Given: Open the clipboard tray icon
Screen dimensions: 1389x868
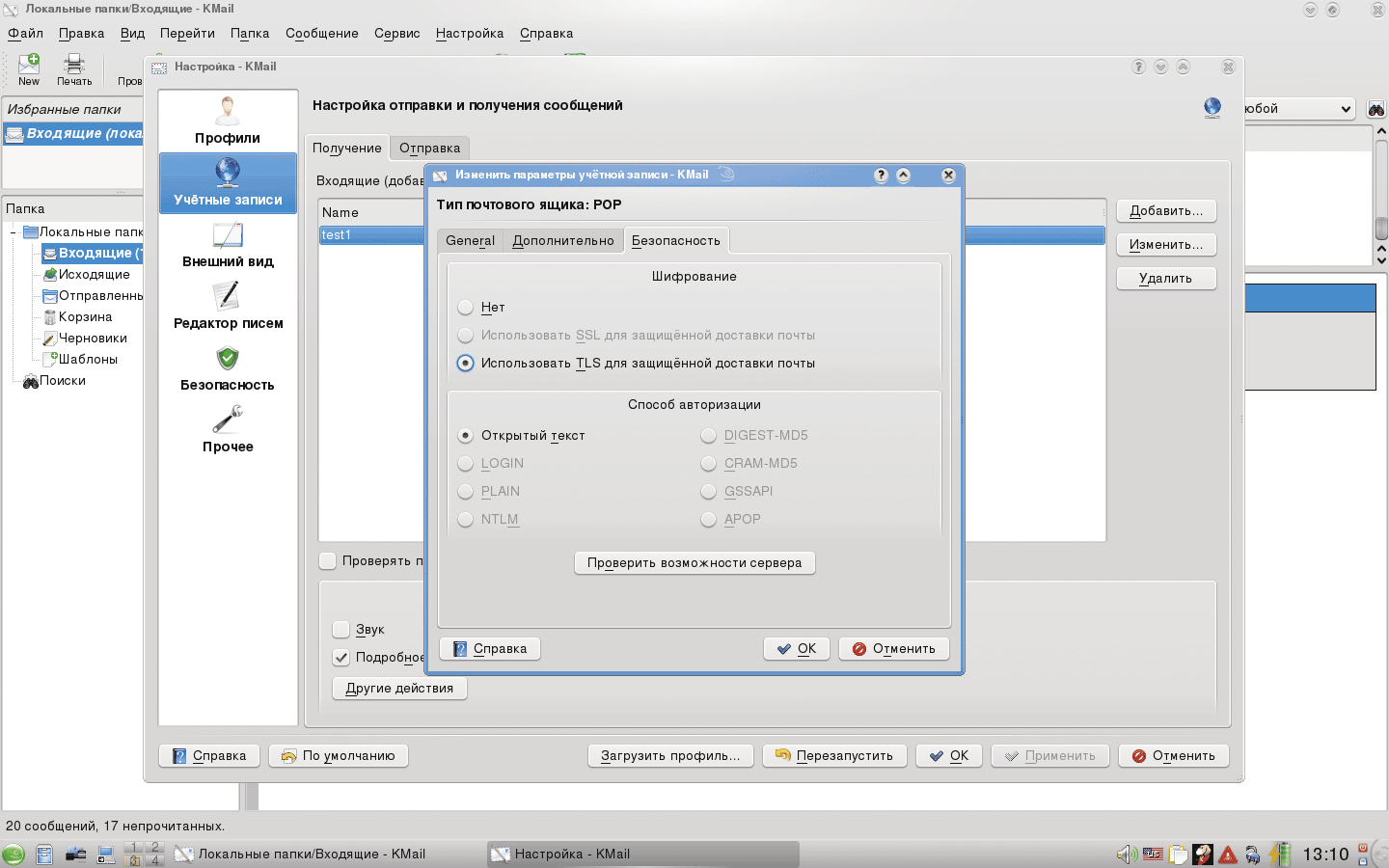Looking at the screenshot, I should (1178, 854).
